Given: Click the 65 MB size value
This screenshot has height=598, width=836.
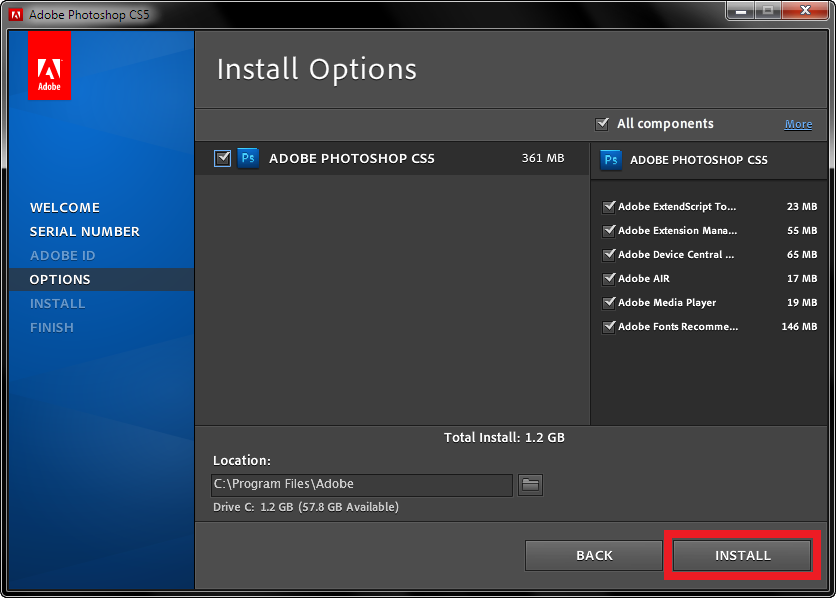Looking at the screenshot, I should [x=802, y=255].
